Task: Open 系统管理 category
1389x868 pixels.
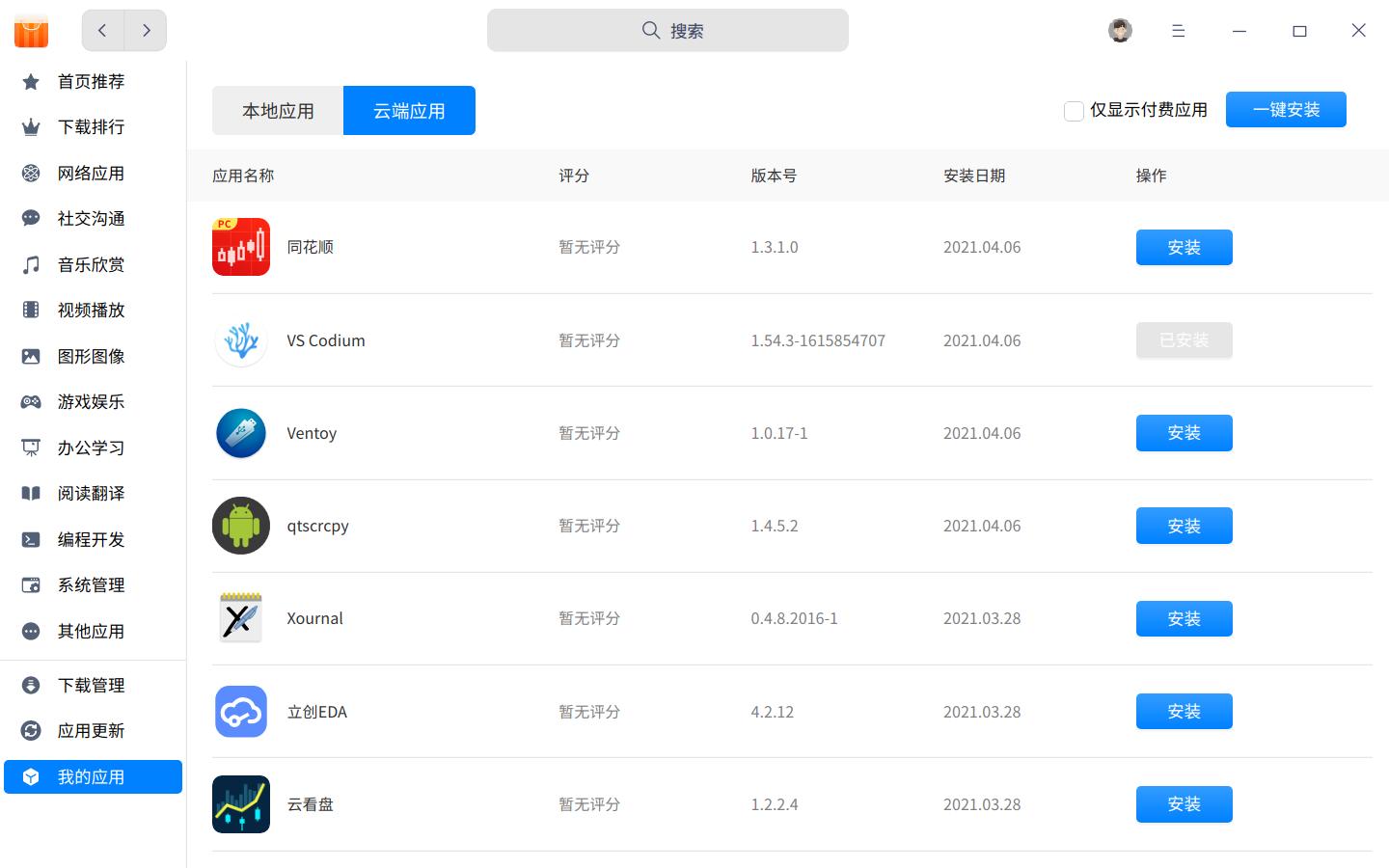Action: point(93,585)
